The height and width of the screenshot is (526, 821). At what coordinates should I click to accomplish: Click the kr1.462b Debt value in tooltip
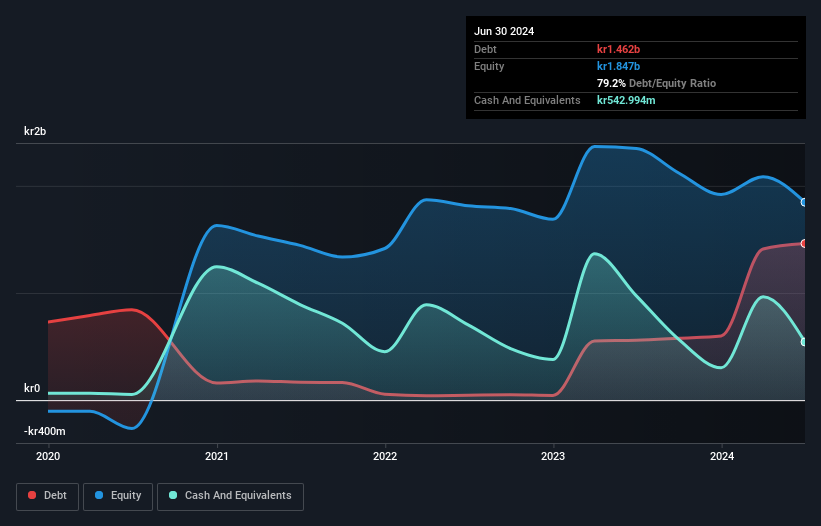[x=618, y=49]
